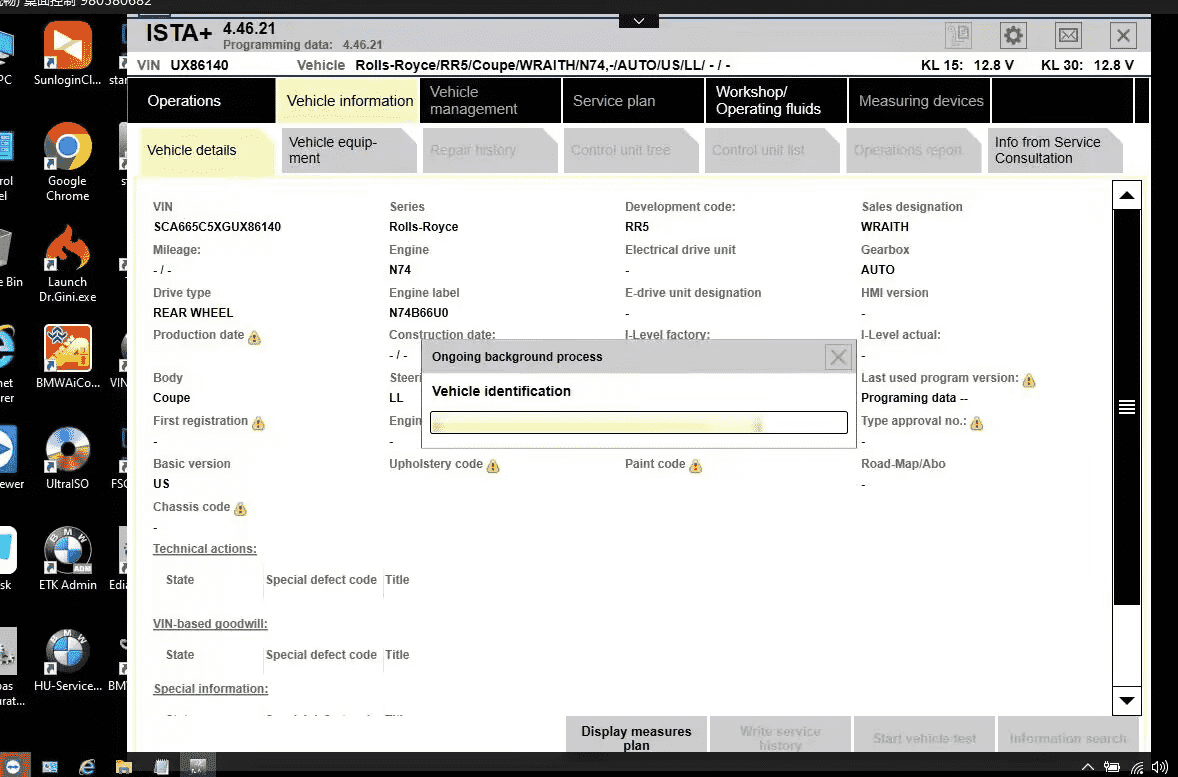Click the volume speaker tray icon
The width and height of the screenshot is (1178, 777).
coord(1159,767)
